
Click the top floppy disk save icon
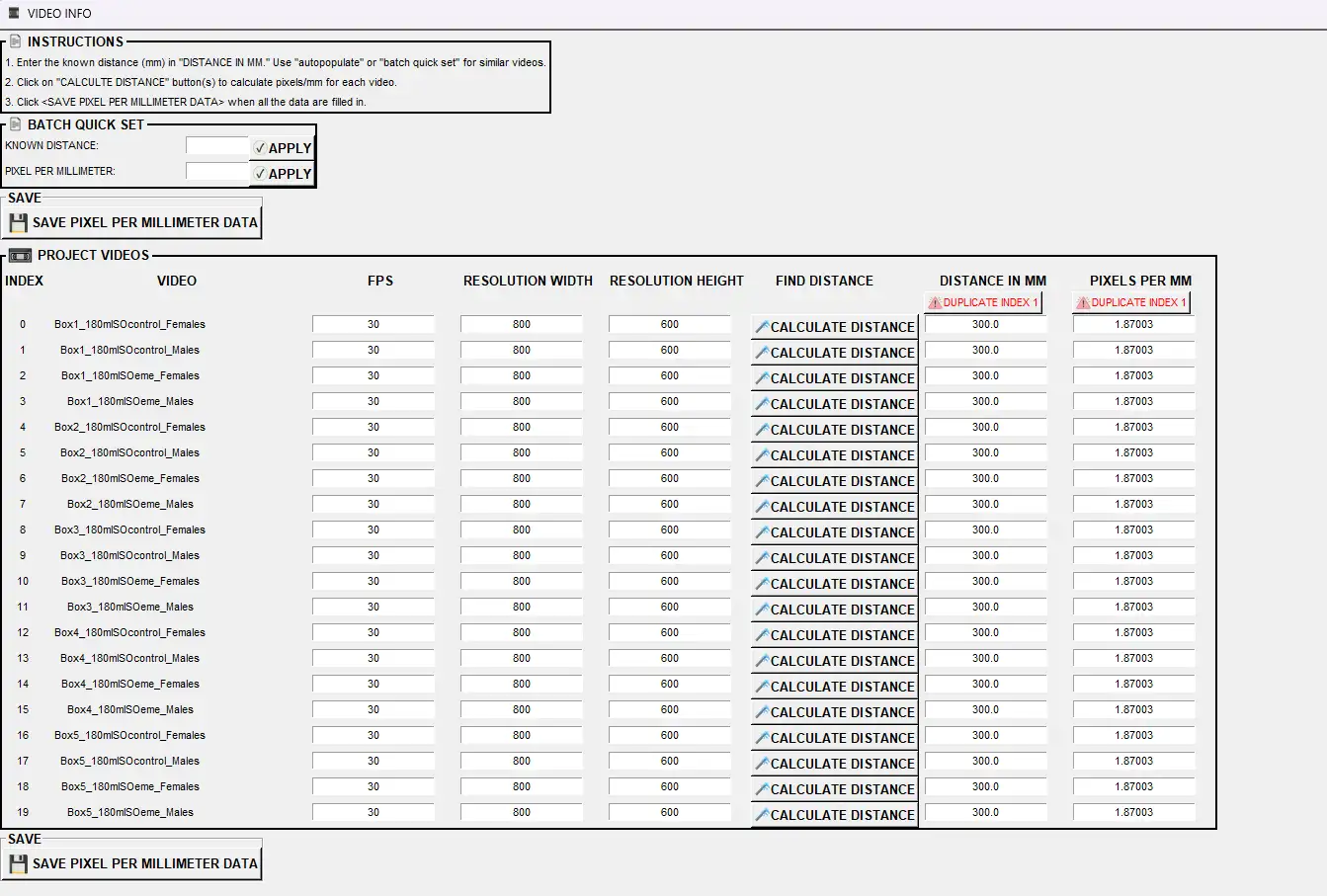[x=18, y=222]
